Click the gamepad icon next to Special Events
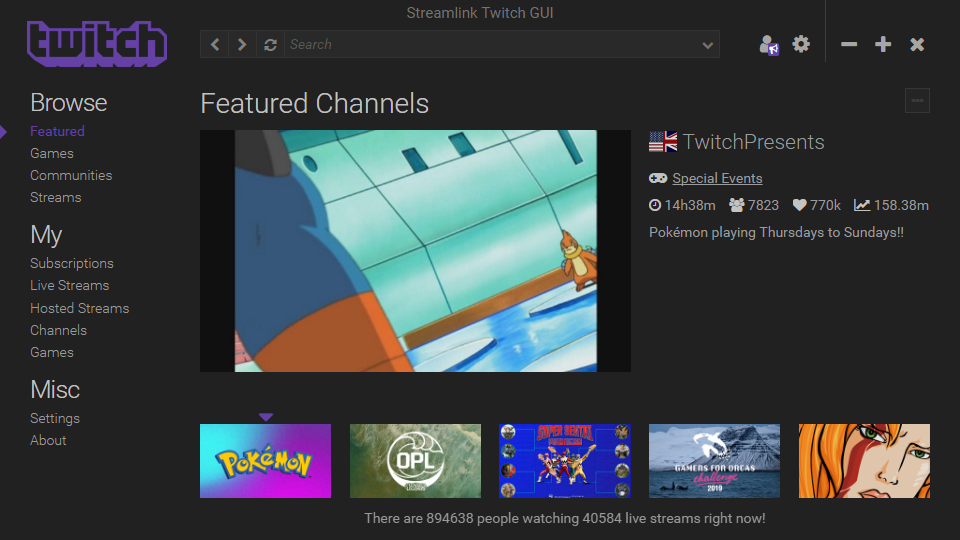This screenshot has width=960, height=540. point(658,178)
